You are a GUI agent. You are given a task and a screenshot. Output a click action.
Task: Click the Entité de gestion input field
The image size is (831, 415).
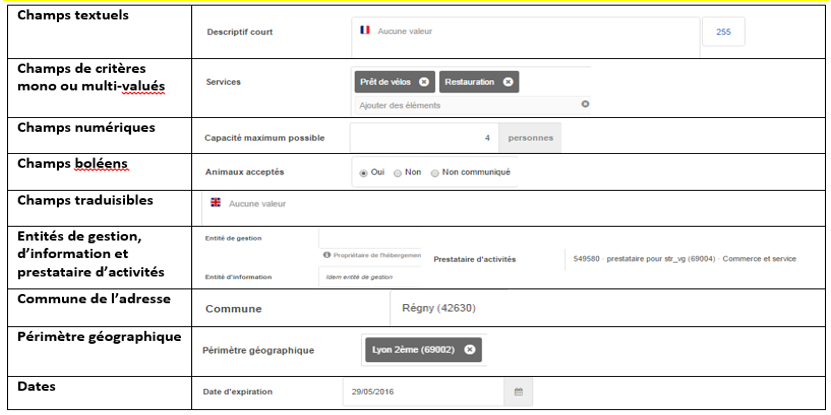370,239
